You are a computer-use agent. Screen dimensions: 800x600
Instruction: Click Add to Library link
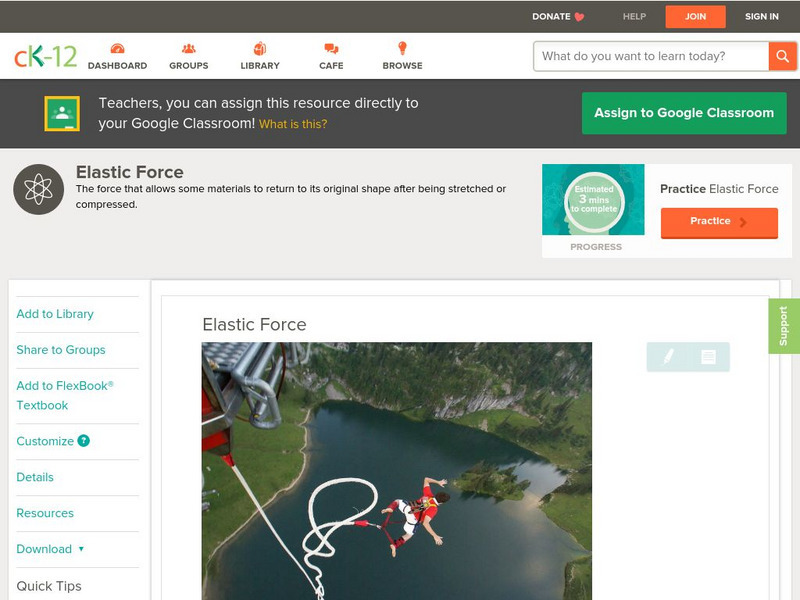pyautogui.click(x=55, y=314)
